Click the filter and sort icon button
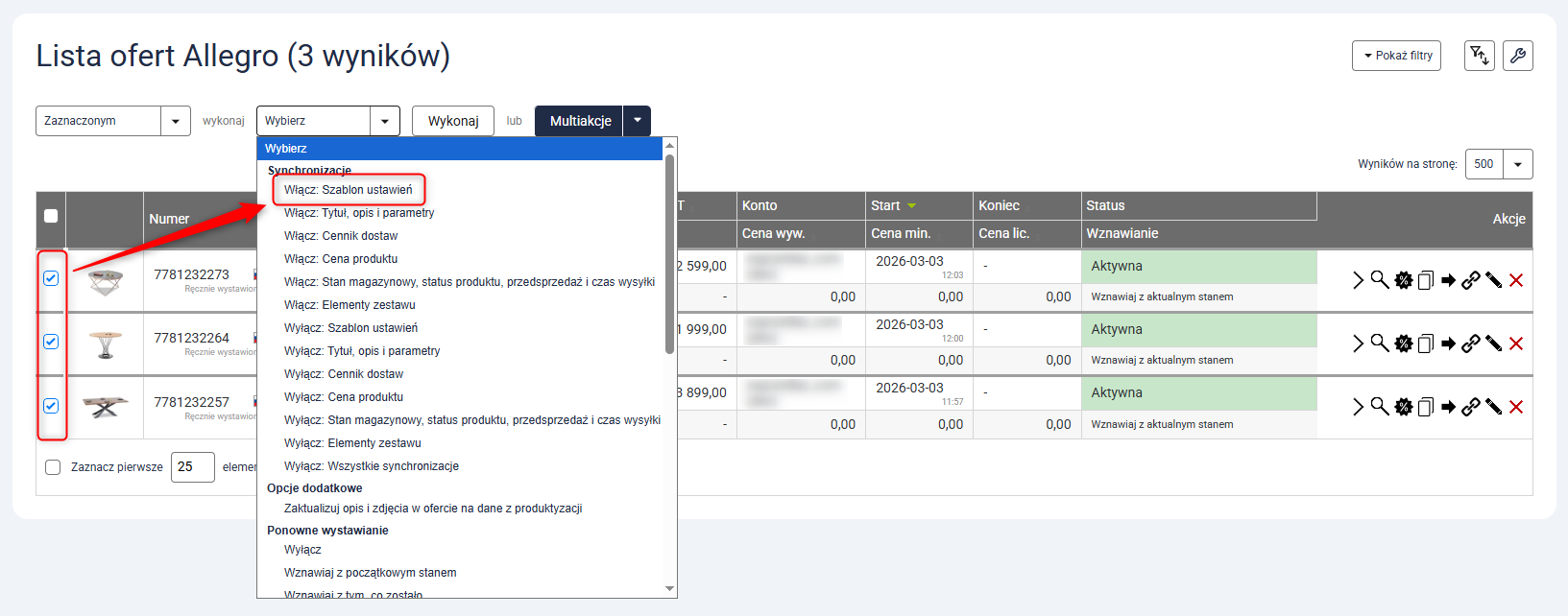The width and height of the screenshot is (1568, 616). click(1479, 56)
